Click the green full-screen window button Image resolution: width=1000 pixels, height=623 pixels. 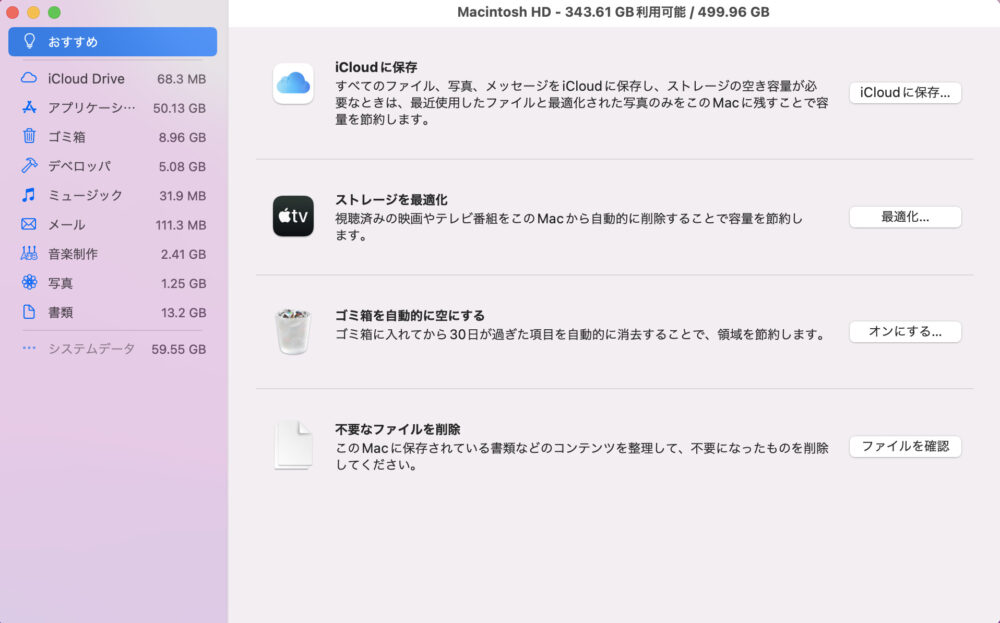click(54, 12)
